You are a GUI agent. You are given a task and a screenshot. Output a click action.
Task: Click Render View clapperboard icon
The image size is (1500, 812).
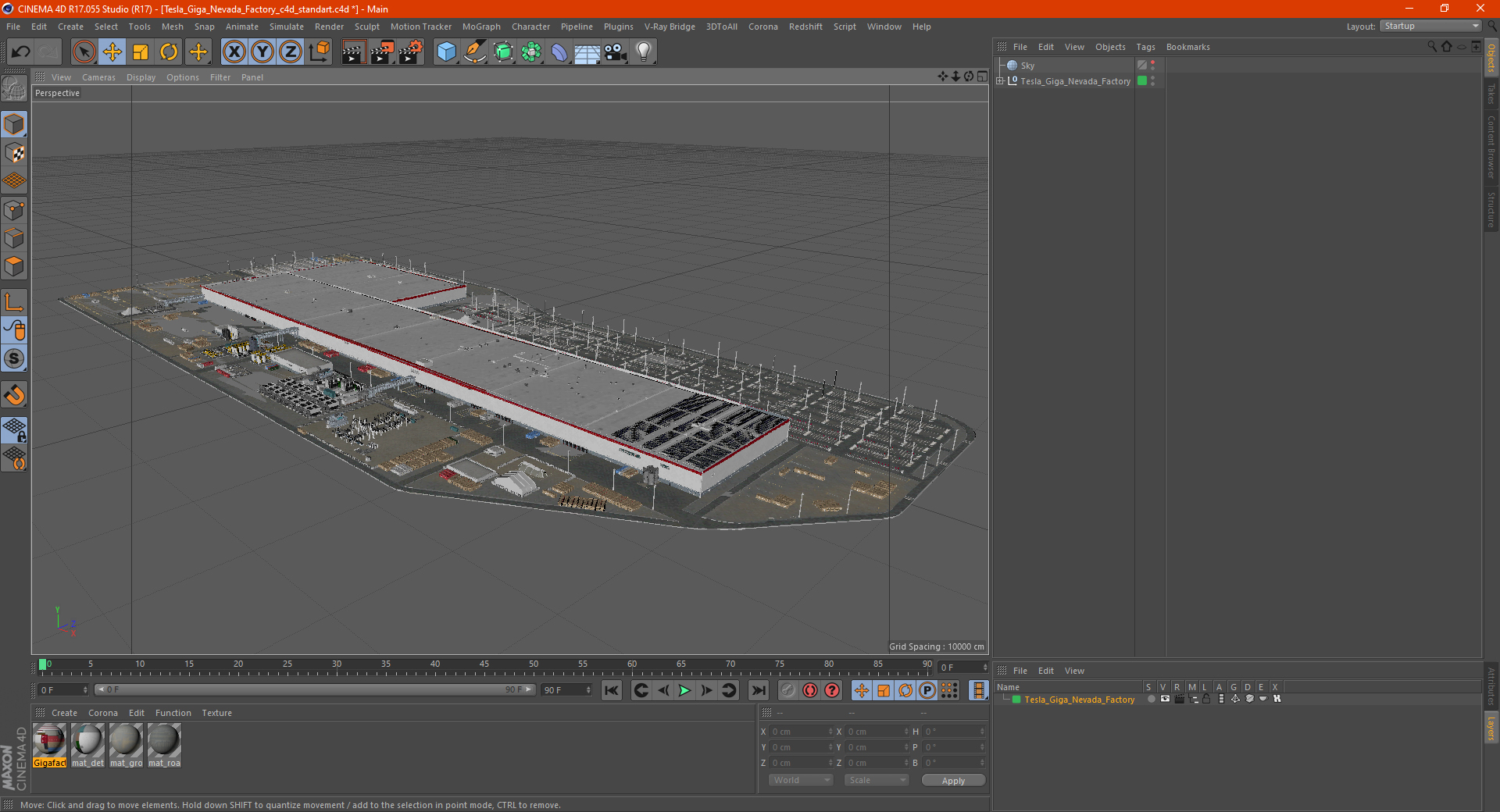click(353, 52)
